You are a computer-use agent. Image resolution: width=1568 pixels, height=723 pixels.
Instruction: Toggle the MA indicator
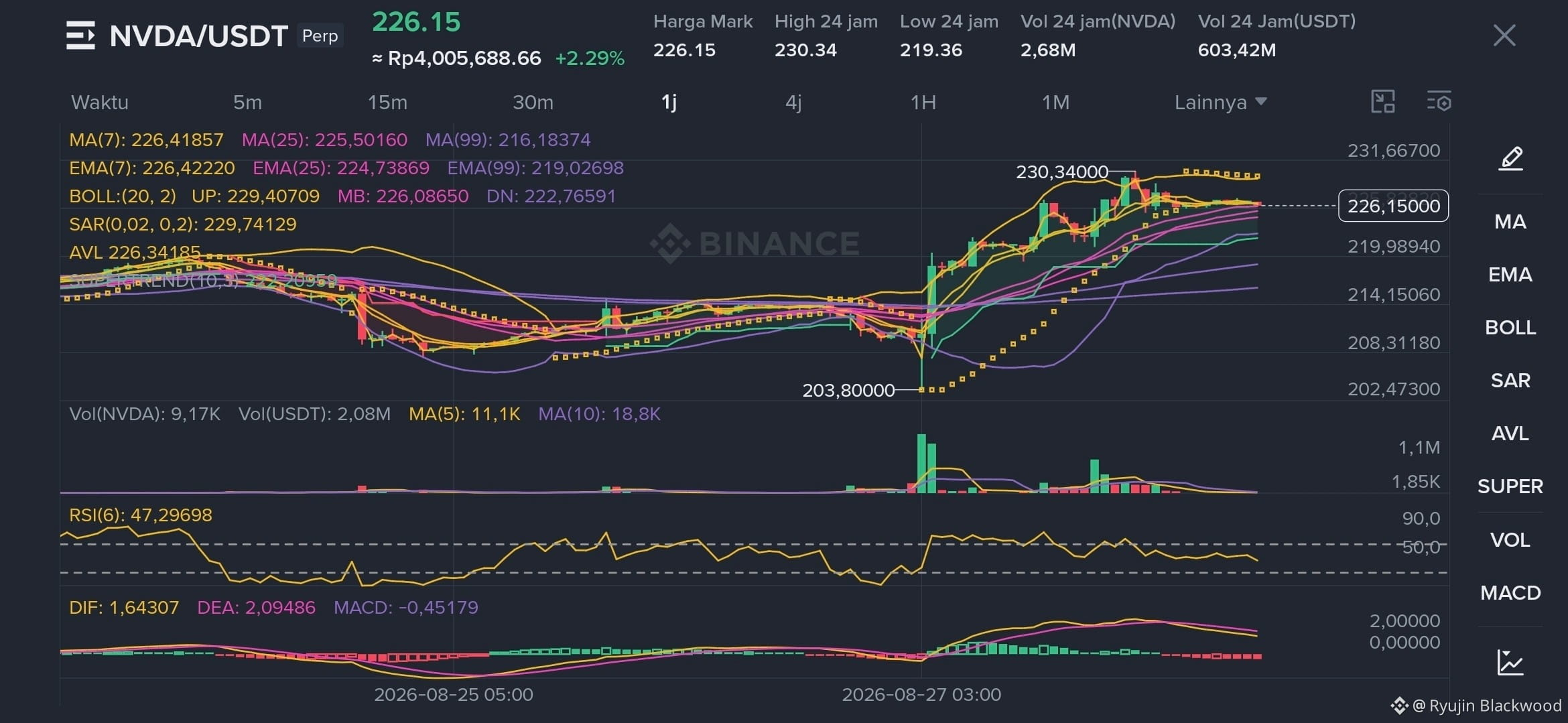pyautogui.click(x=1510, y=222)
